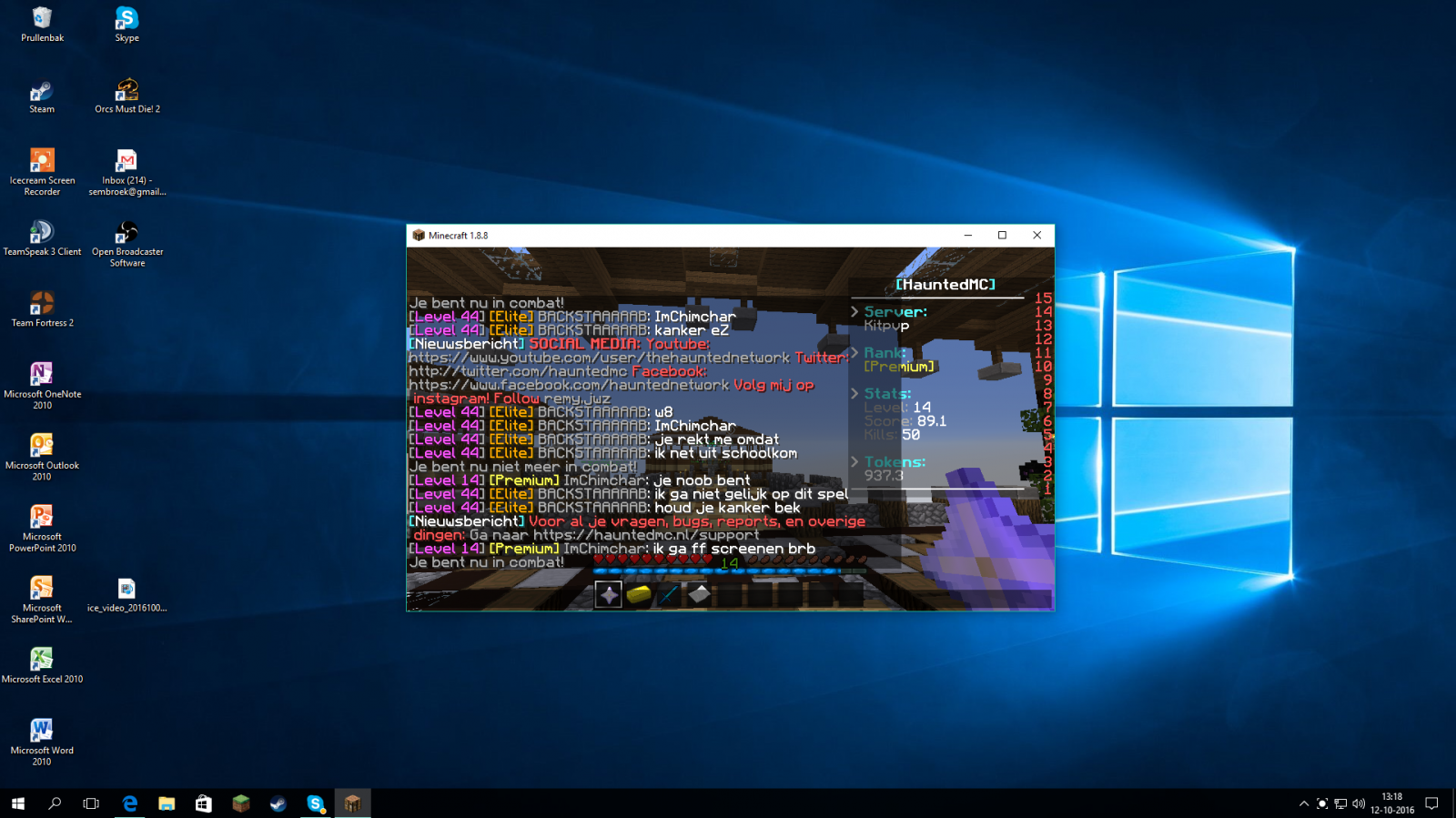This screenshot has height=818, width=1456.
Task: Open the Windows Store taskbar icon
Action: (204, 803)
